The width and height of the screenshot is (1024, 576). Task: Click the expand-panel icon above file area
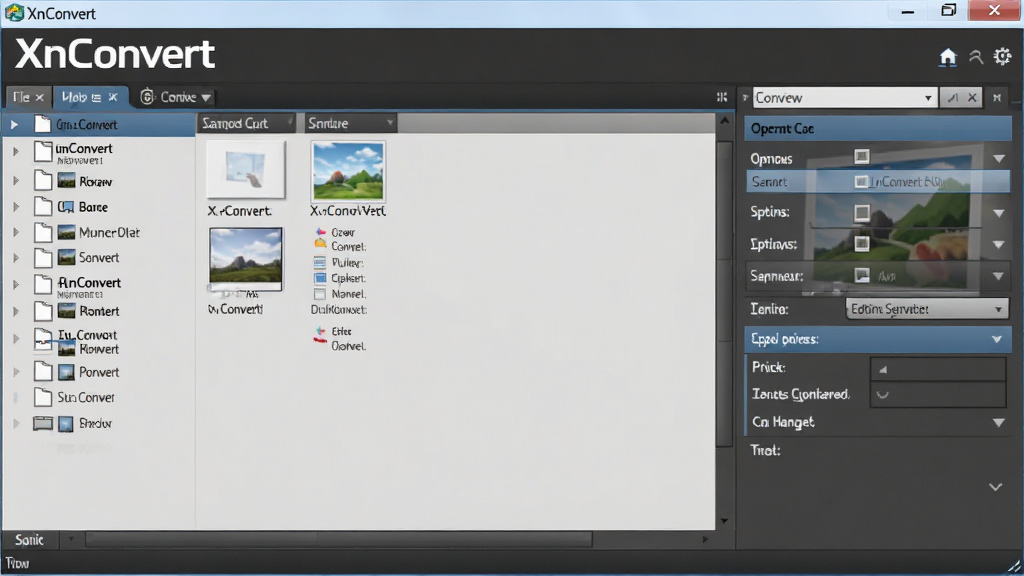pos(722,97)
